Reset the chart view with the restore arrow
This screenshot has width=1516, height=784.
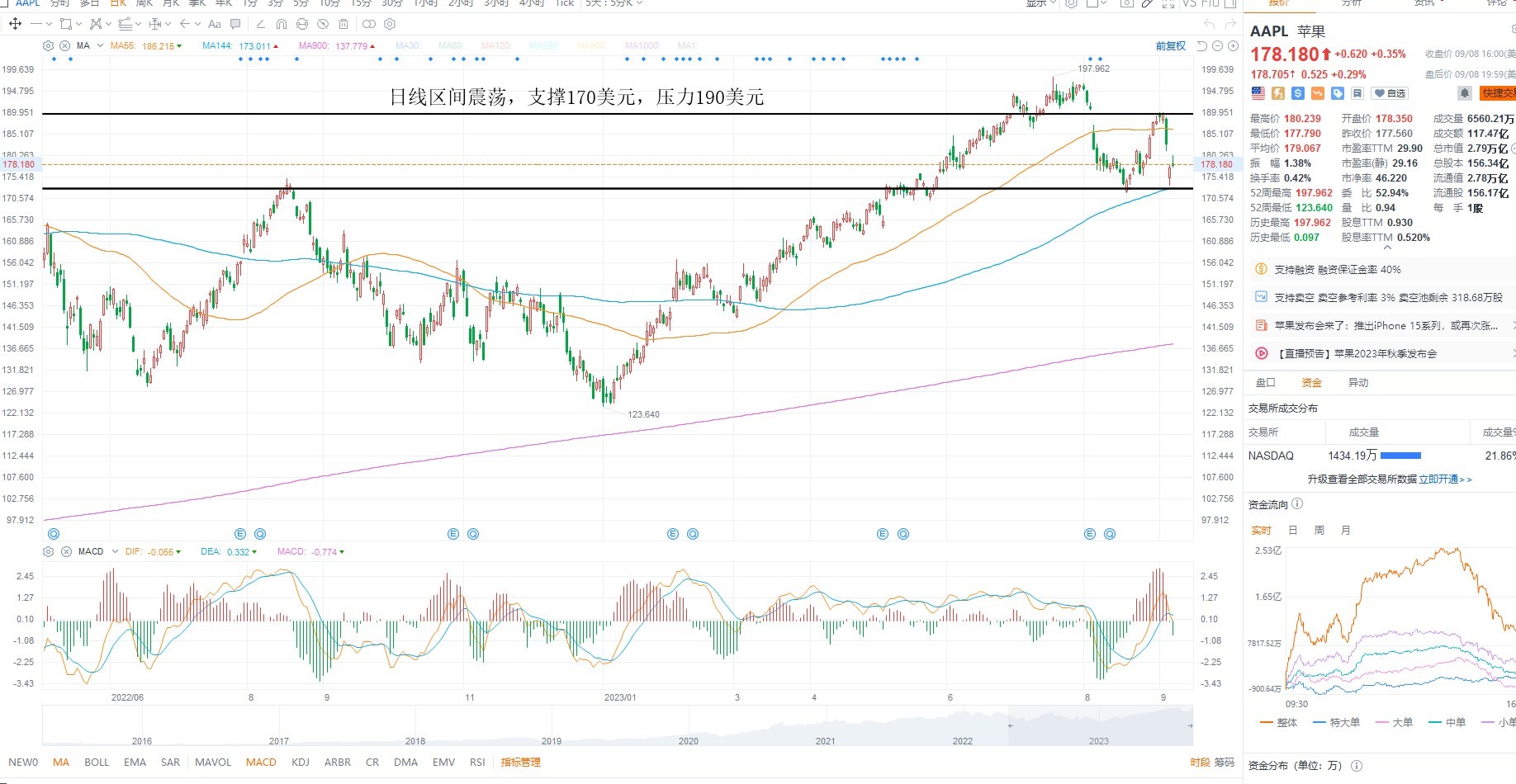click(x=1202, y=45)
